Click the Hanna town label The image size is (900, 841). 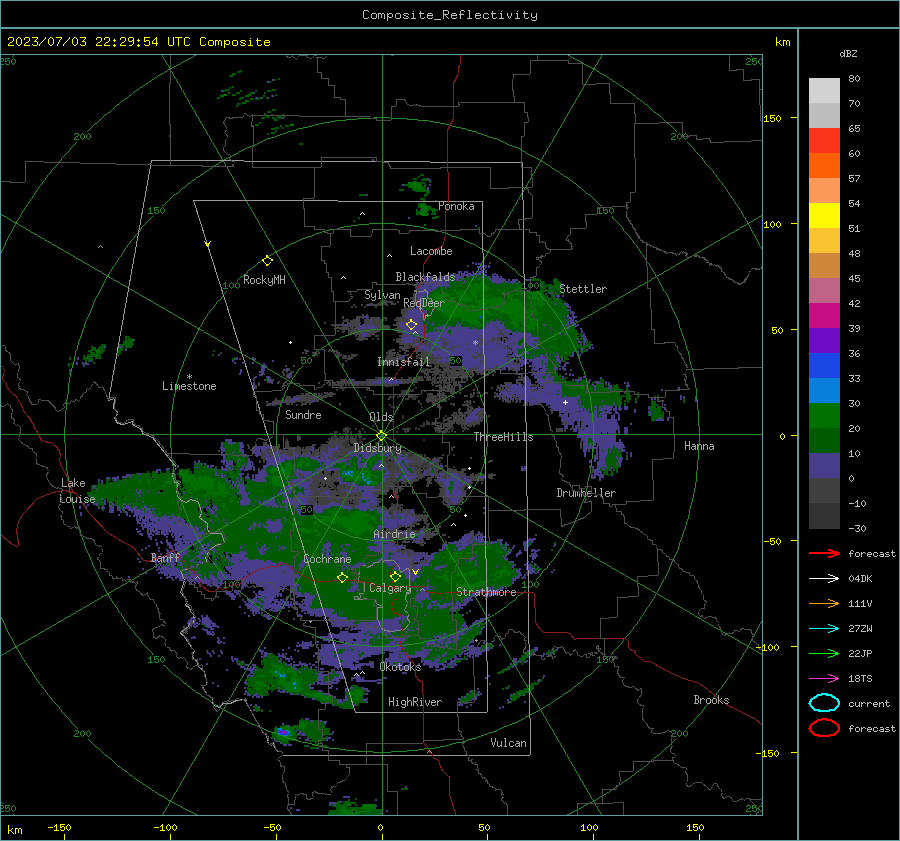click(x=699, y=446)
